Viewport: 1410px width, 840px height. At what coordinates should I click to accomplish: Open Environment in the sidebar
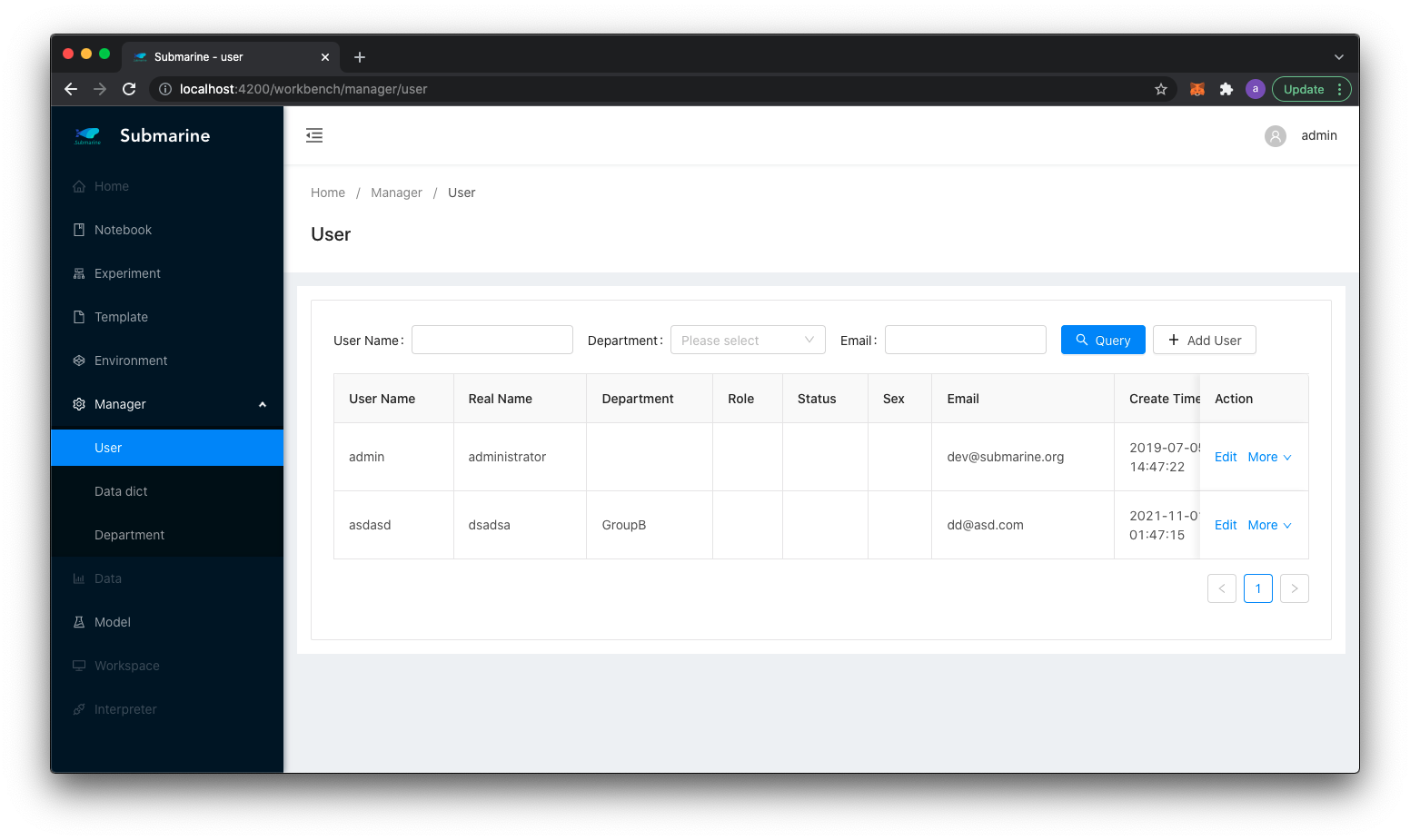(x=167, y=361)
